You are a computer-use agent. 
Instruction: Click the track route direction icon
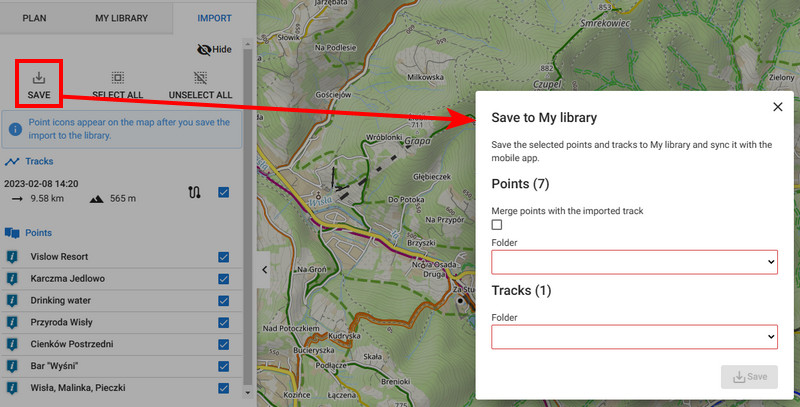(x=194, y=192)
